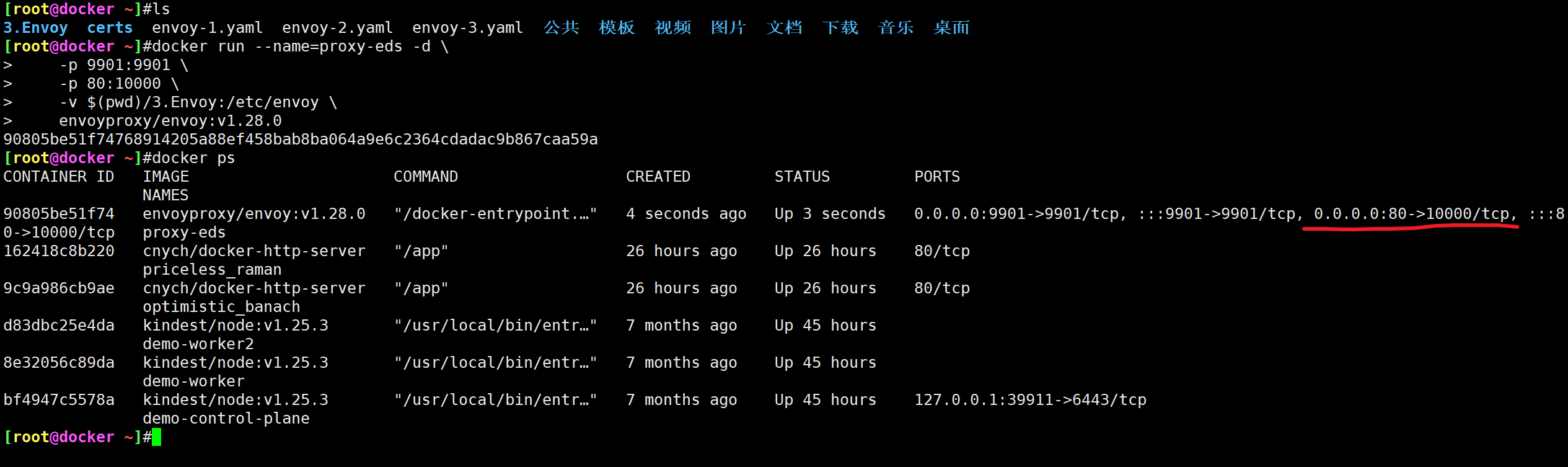1568x467 pixels.
Task: Click container ID bf4947c5578a
Action: pos(59,400)
